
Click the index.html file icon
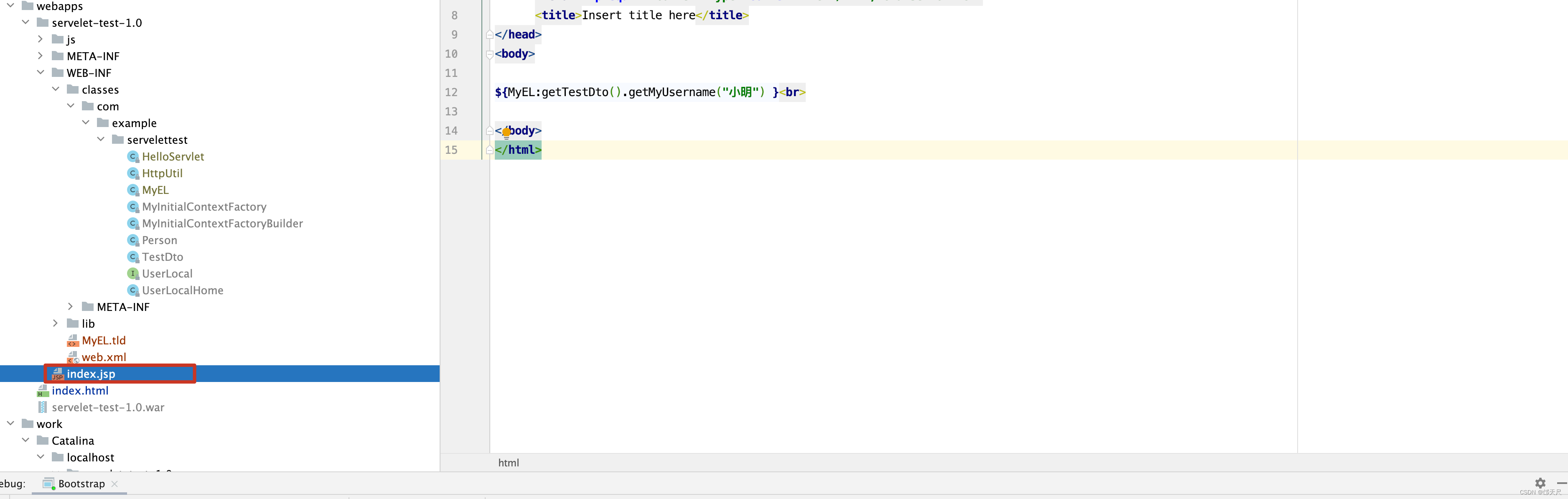point(43,391)
